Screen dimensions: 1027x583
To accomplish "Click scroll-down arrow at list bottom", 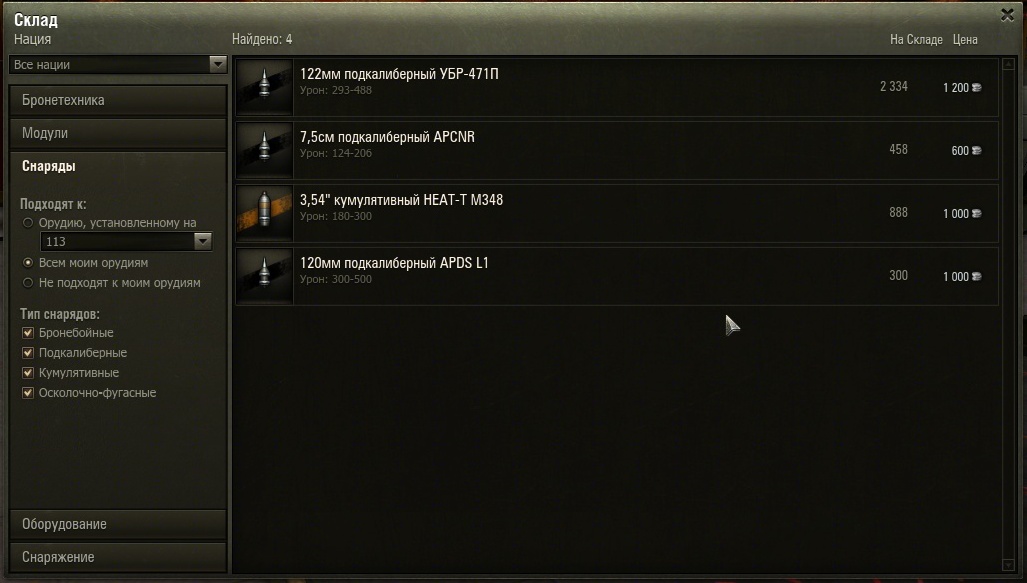I will pyautogui.click(x=1008, y=565).
